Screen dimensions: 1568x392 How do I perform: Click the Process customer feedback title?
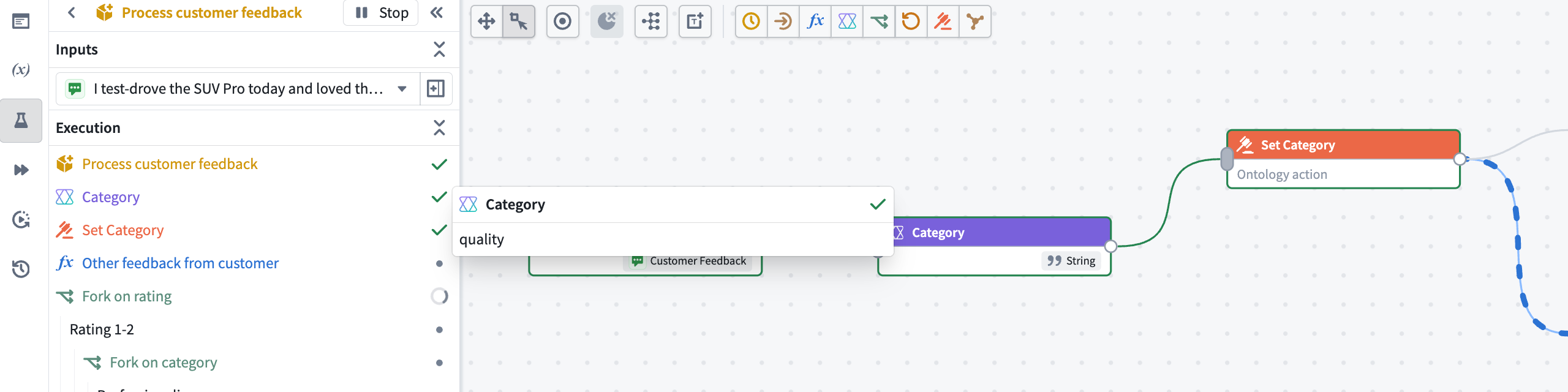tap(211, 12)
